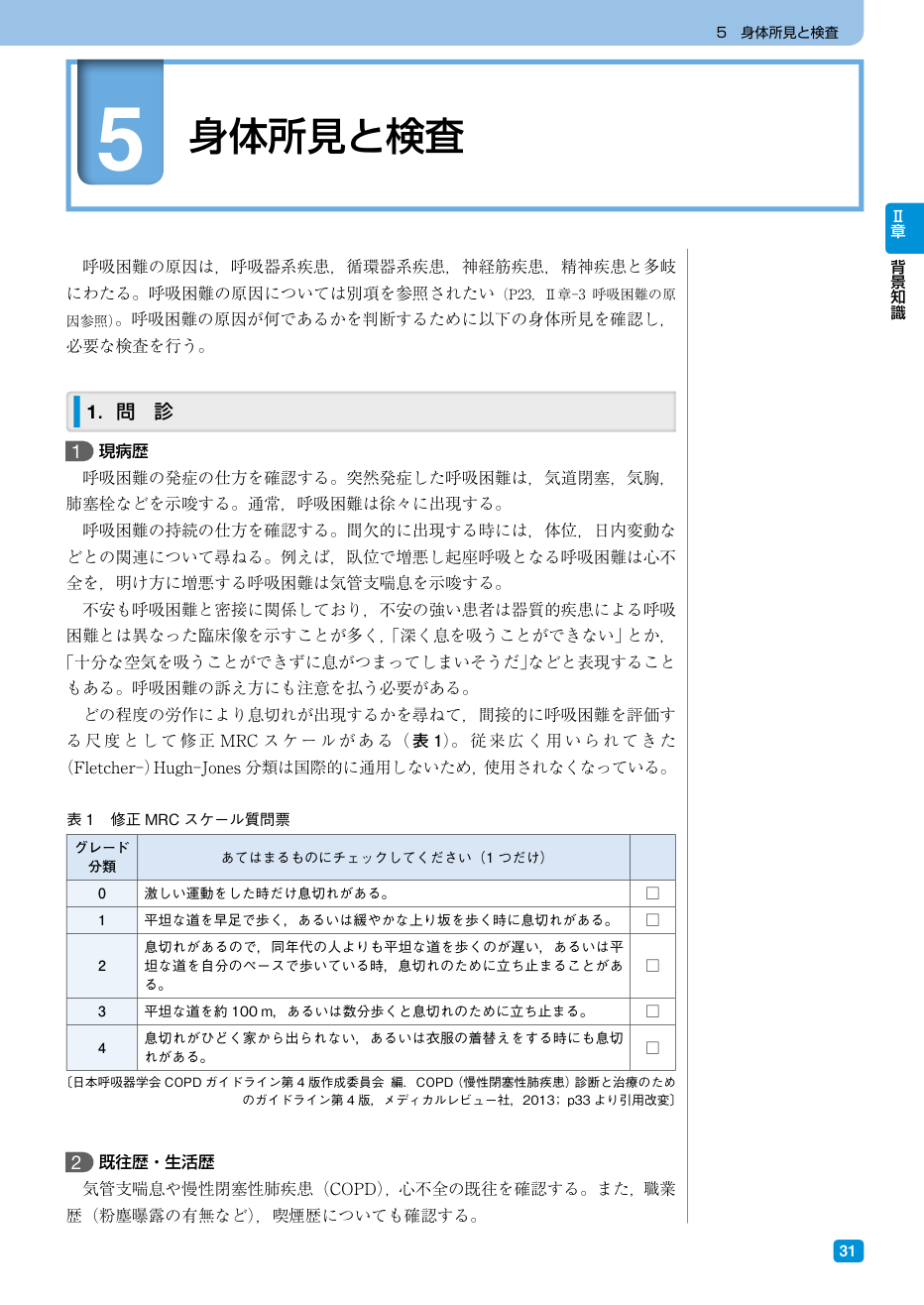
Task: Tick the grade 4 checkbox
Action: click(x=652, y=1047)
